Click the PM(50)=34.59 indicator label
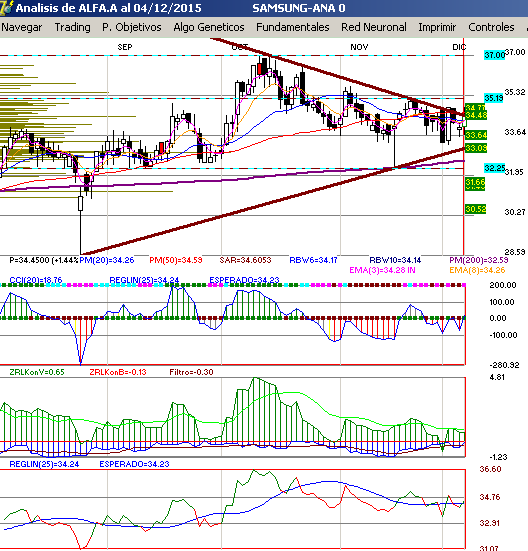 click(176, 260)
